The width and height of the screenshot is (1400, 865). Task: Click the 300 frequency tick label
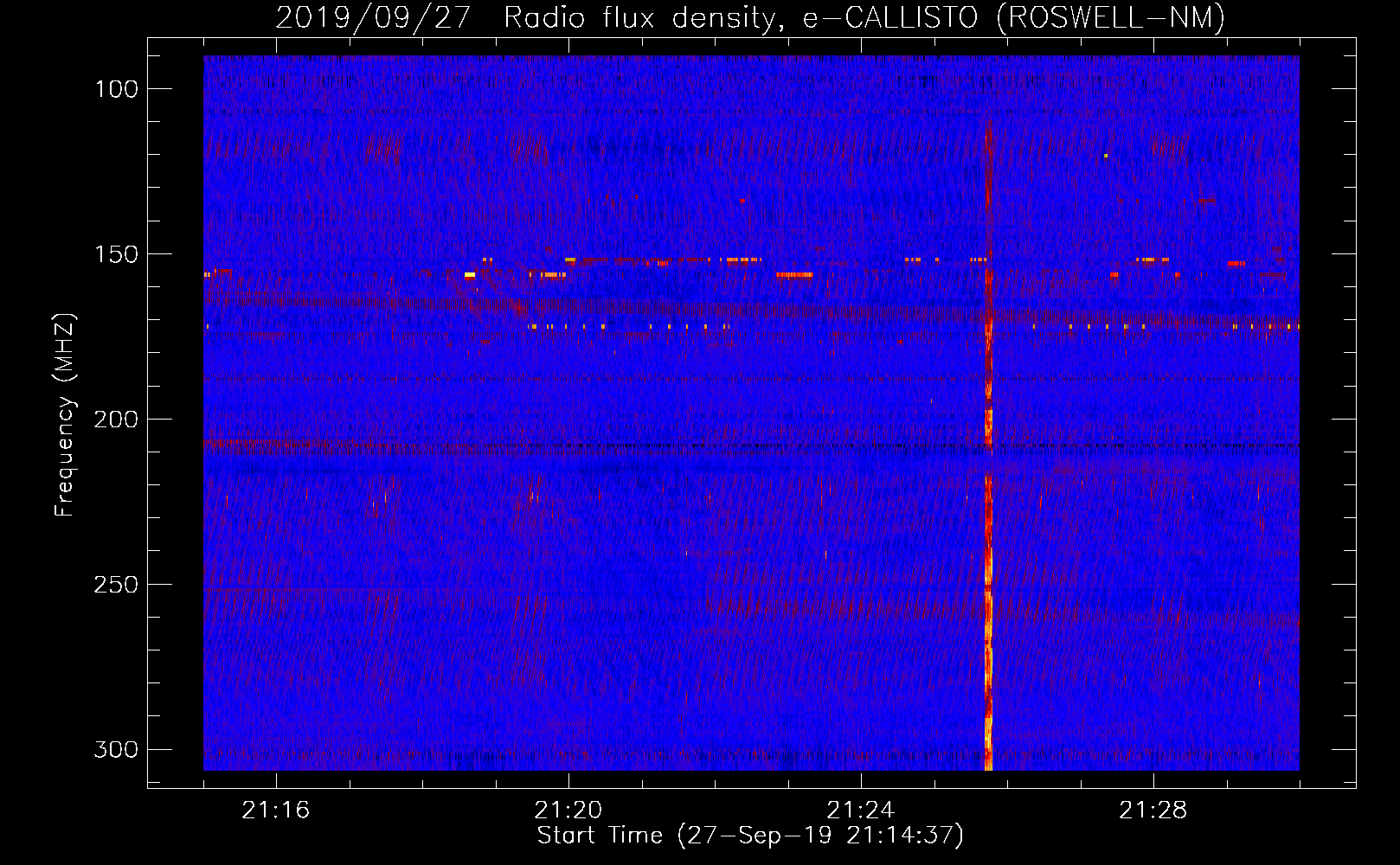[x=116, y=749]
